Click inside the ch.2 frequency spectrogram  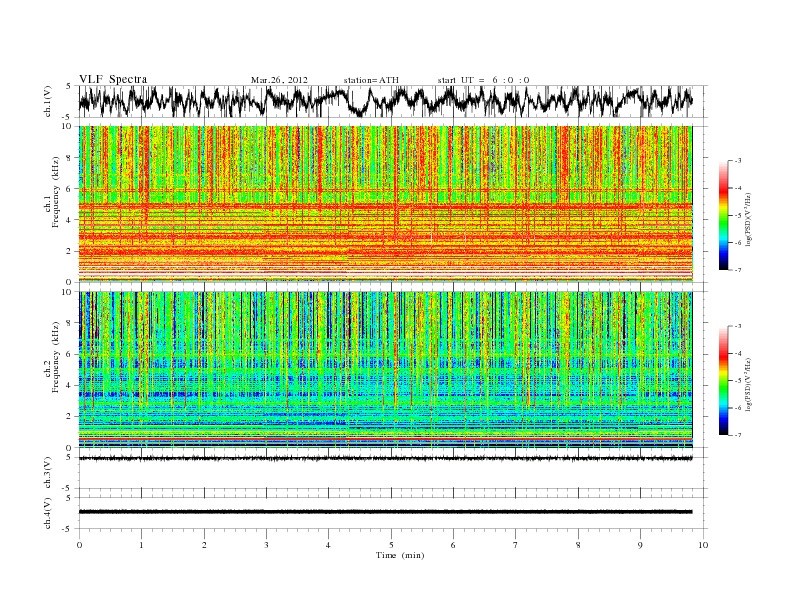point(385,369)
